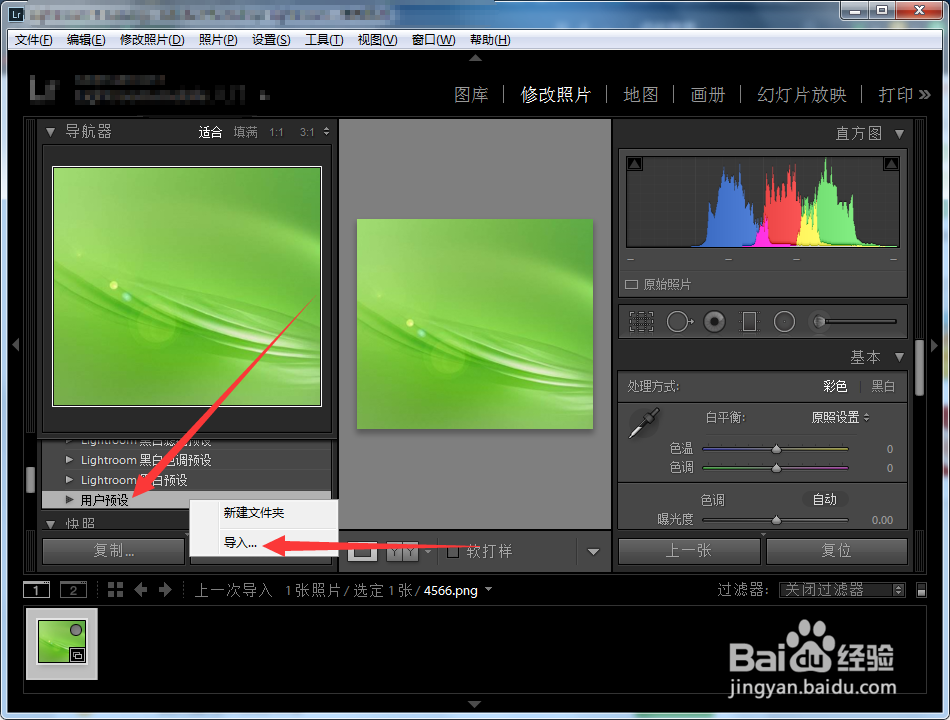Image resolution: width=950 pixels, height=720 pixels.
Task: Open the 设置(S) menu
Action: point(271,40)
